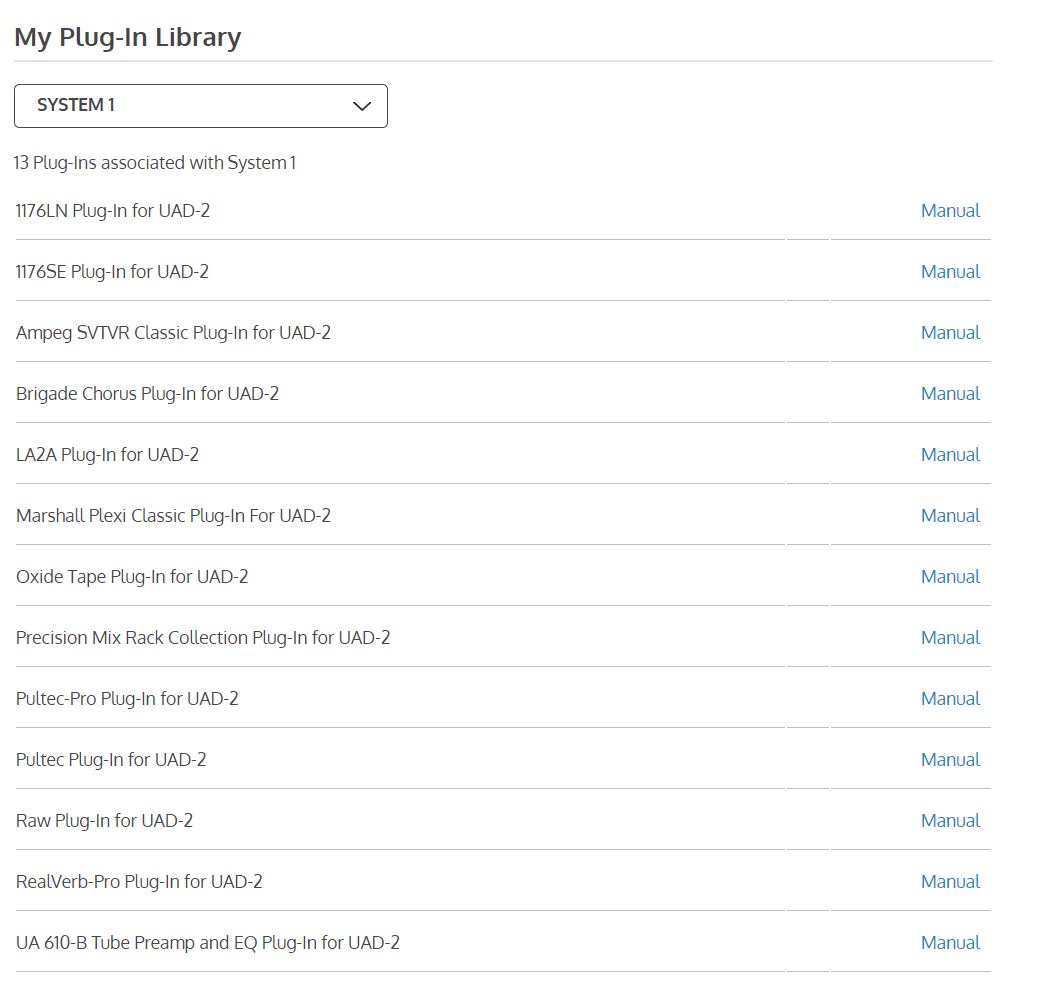
Task: Open the SYSTEM 1 dropdown selector
Action: tap(200, 106)
